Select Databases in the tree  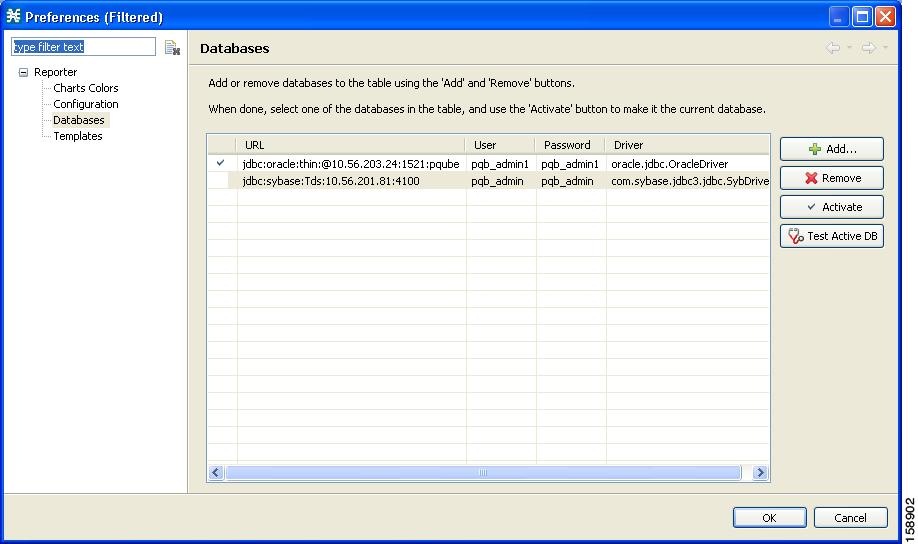(x=78, y=120)
